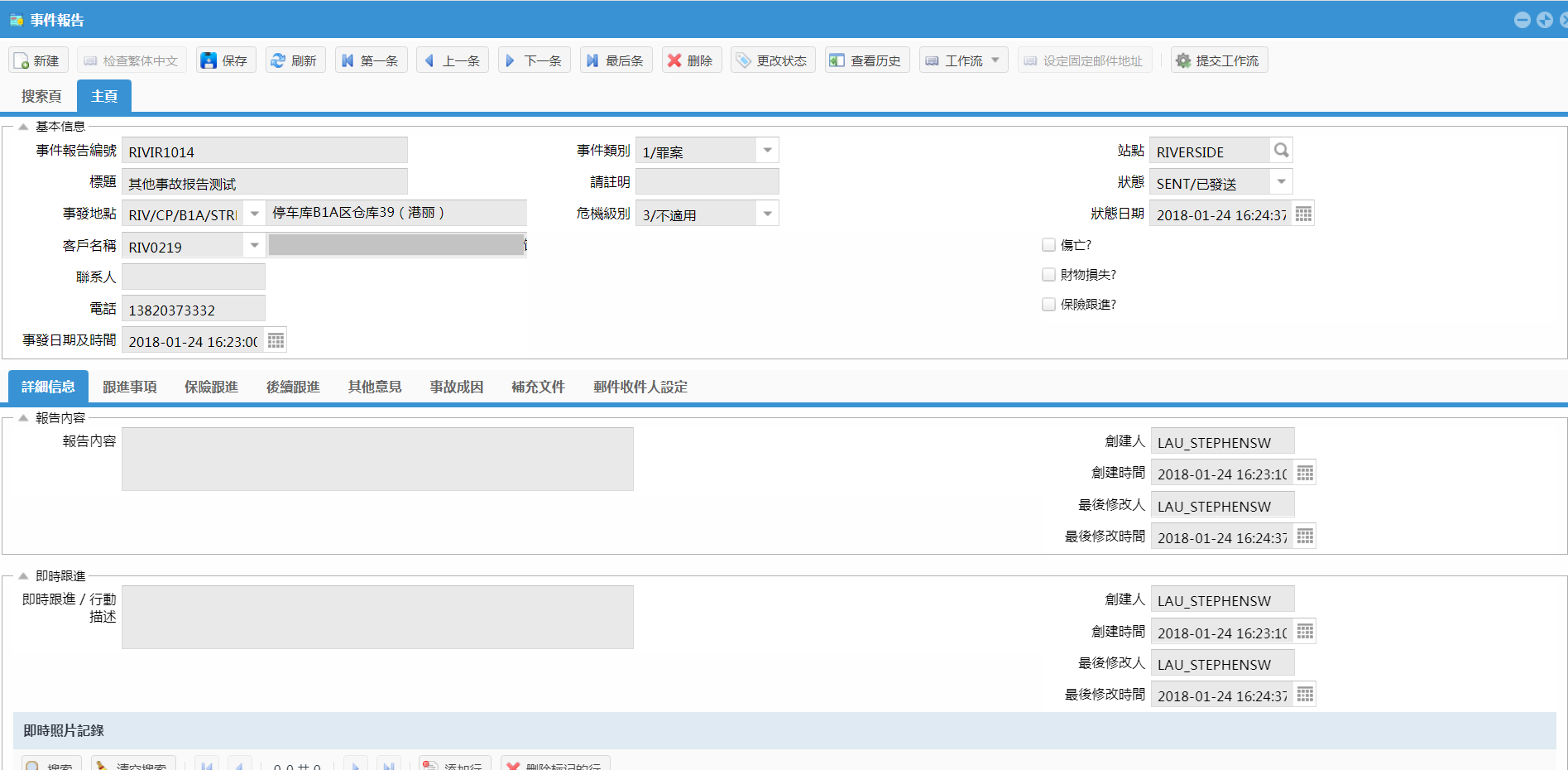Go to previous record 上一条
Viewport: 1568px width, 770px height.
pyautogui.click(x=453, y=60)
